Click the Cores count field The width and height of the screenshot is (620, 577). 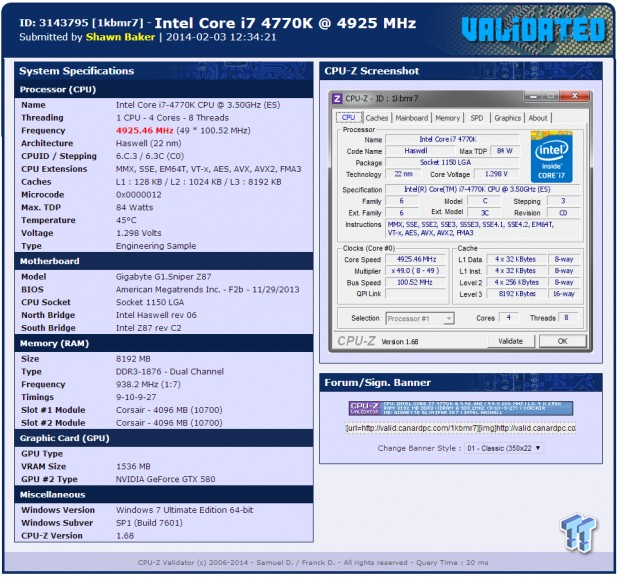point(509,318)
